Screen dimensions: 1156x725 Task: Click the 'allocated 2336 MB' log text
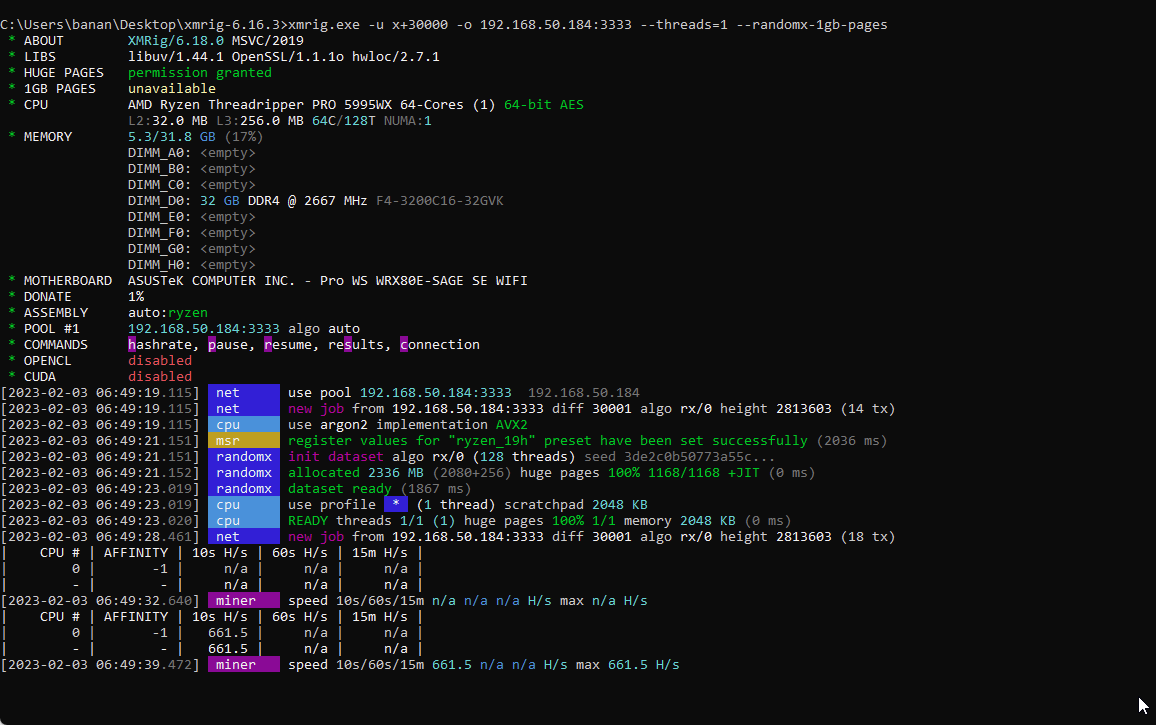click(x=355, y=473)
